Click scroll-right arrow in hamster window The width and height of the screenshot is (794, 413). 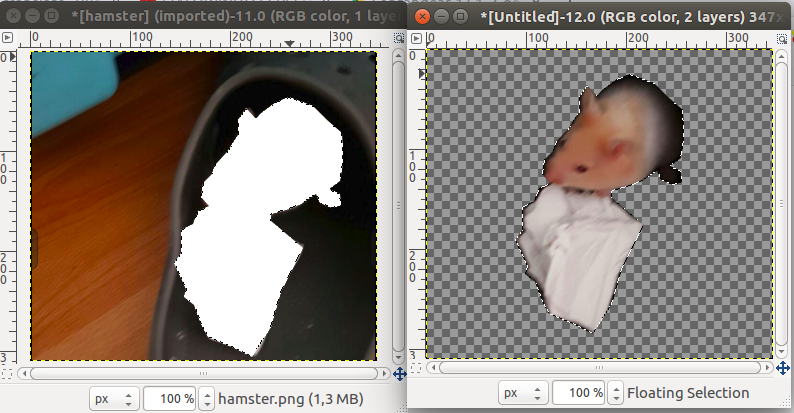384,374
